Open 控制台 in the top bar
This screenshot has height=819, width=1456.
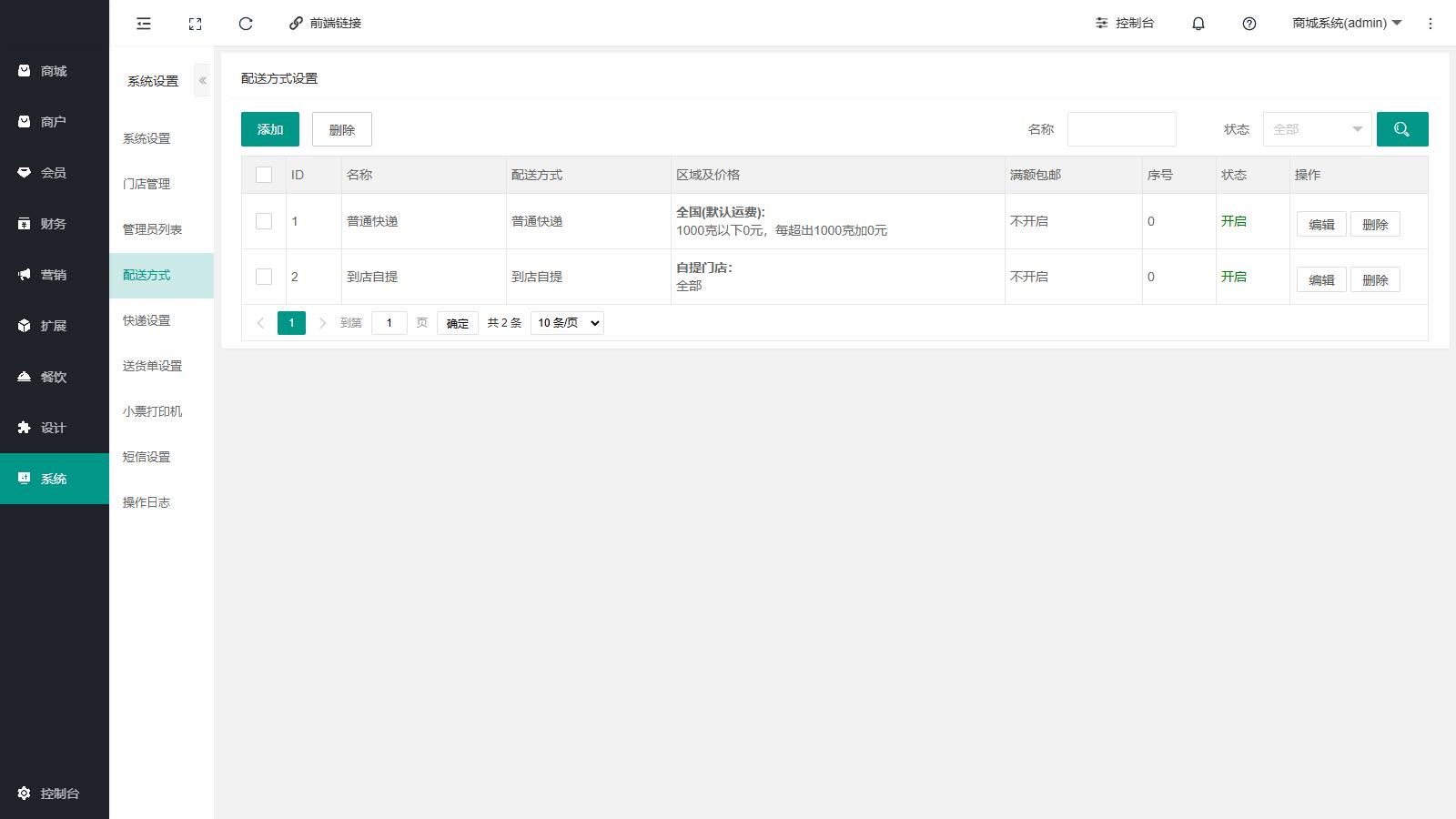pos(1125,24)
